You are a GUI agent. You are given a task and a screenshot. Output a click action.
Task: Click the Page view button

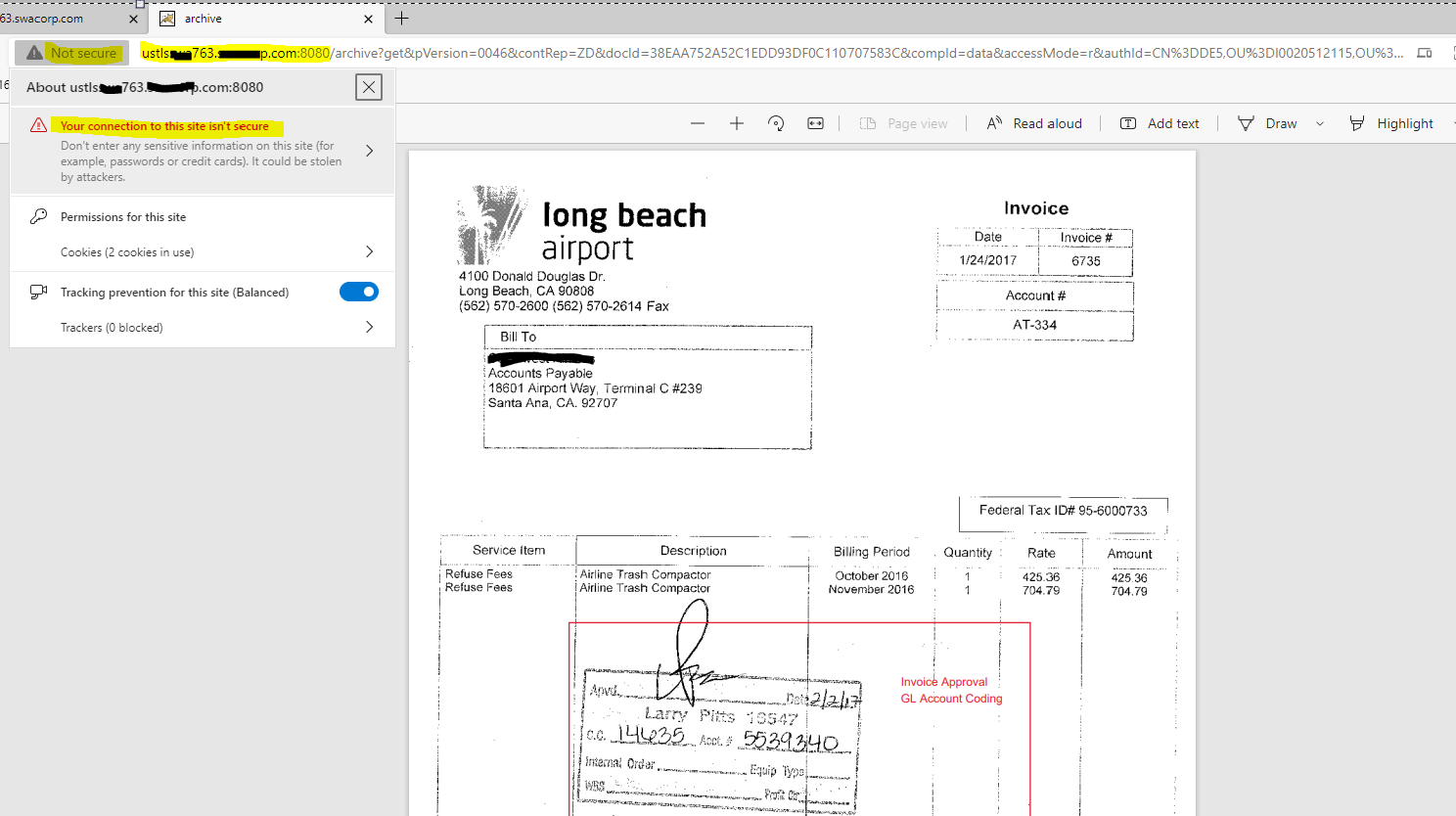click(x=903, y=123)
